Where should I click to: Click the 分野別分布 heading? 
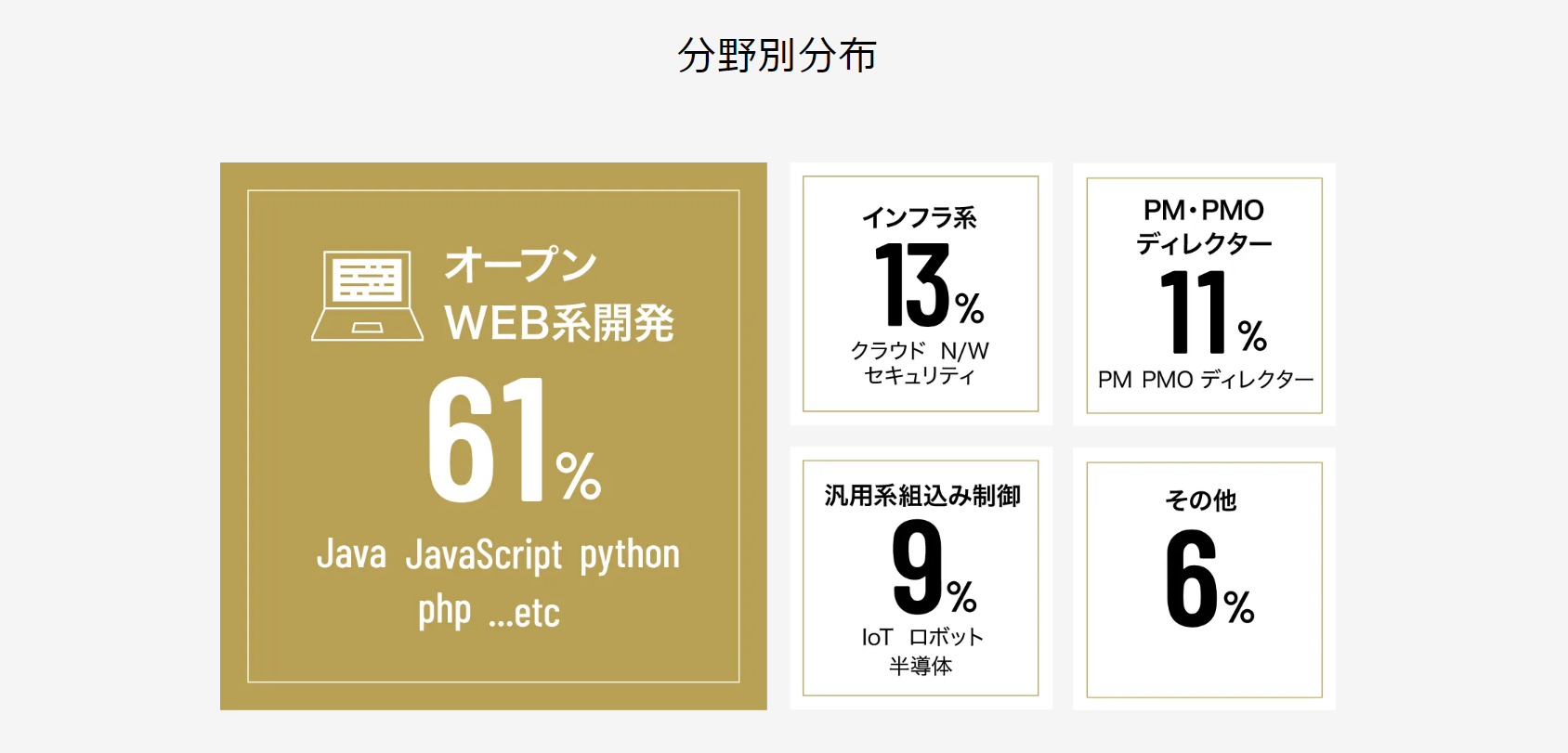(x=777, y=55)
